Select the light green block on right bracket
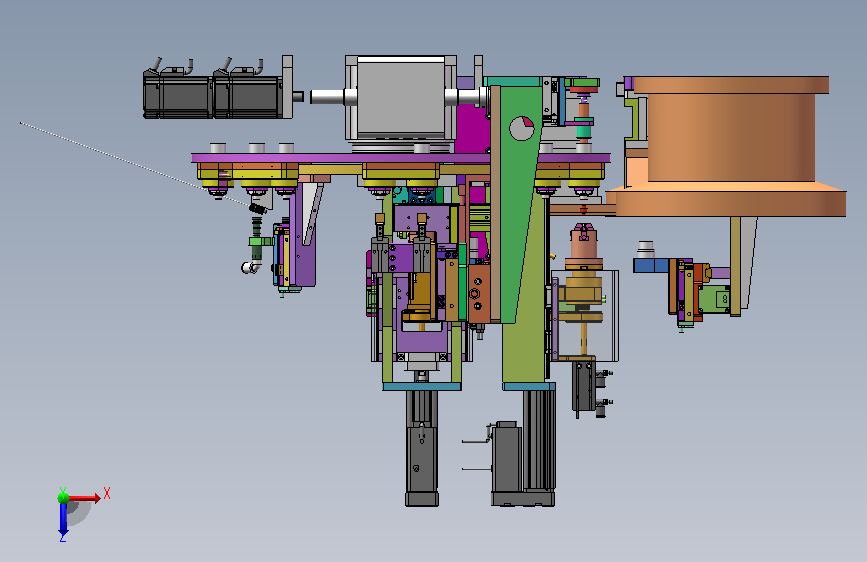 pos(714,299)
